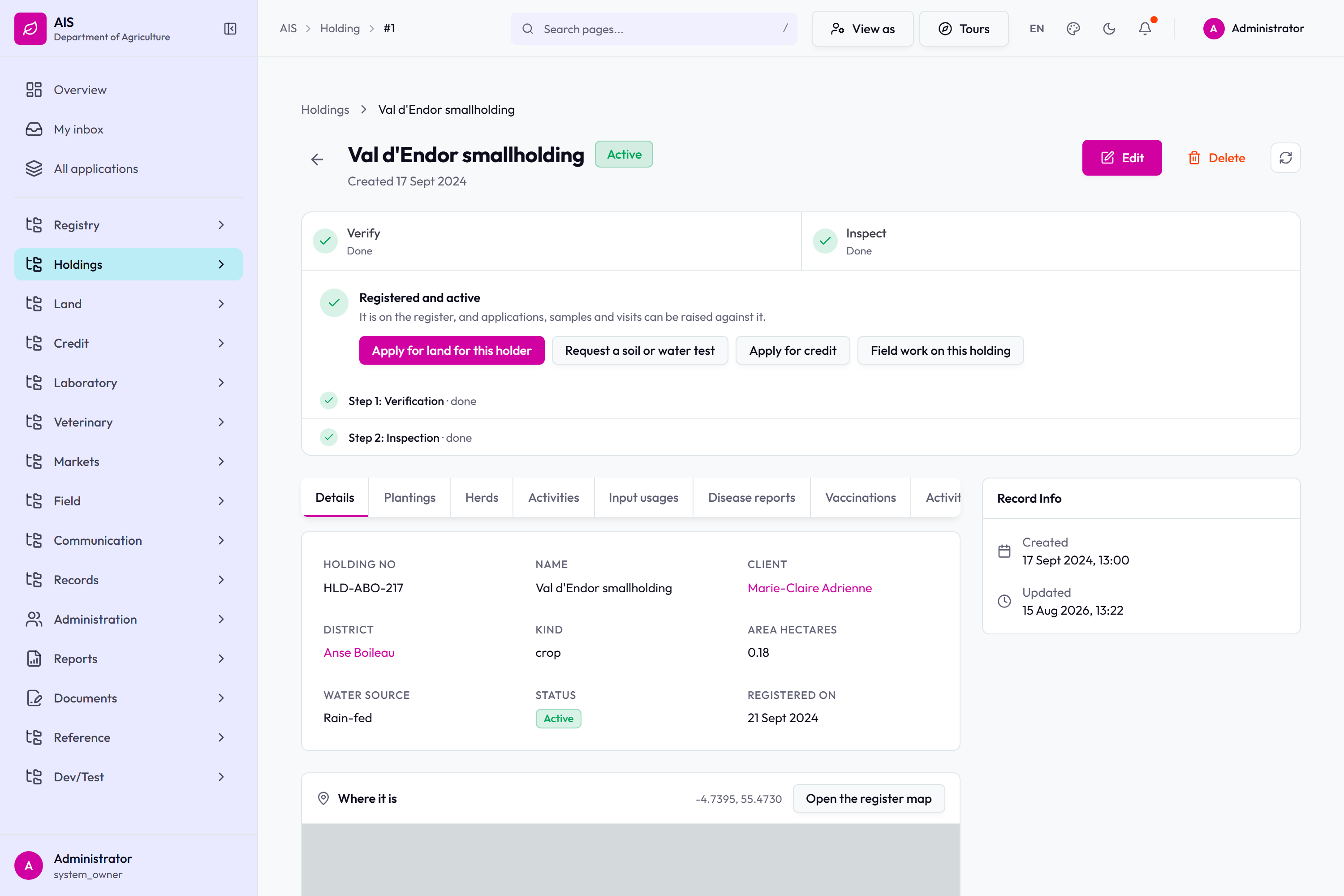Open the color theme palette icon
This screenshot has width=1344, height=896.
[1073, 29]
